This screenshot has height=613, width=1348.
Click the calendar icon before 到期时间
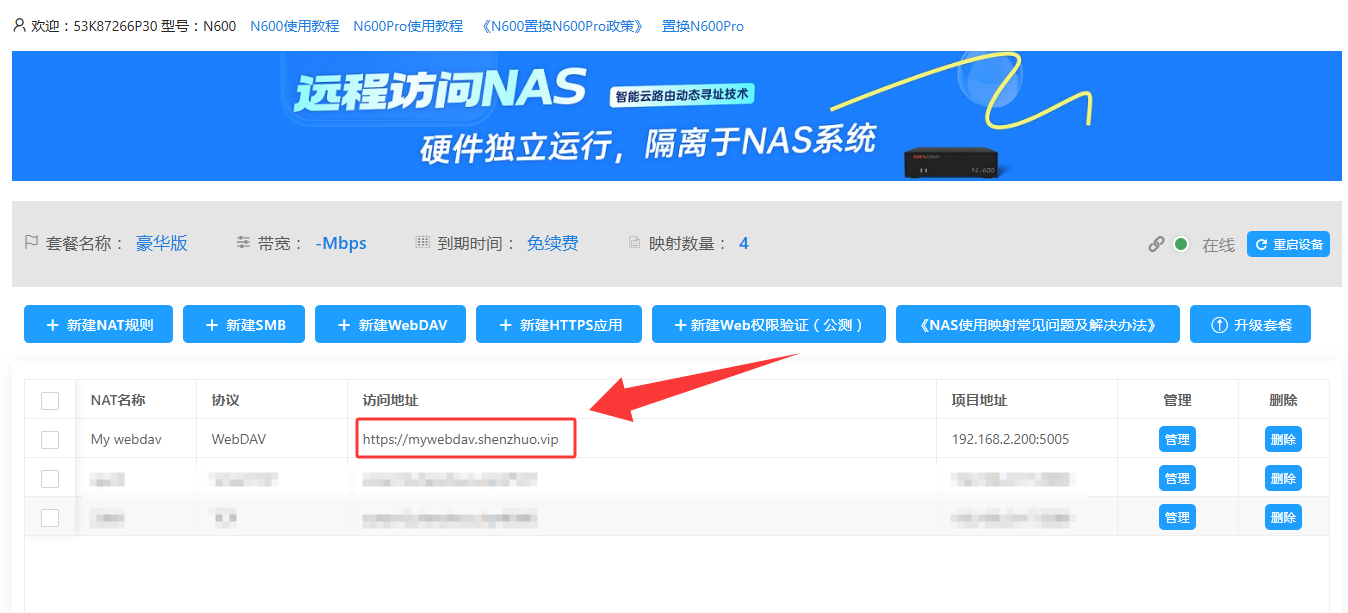click(x=422, y=243)
